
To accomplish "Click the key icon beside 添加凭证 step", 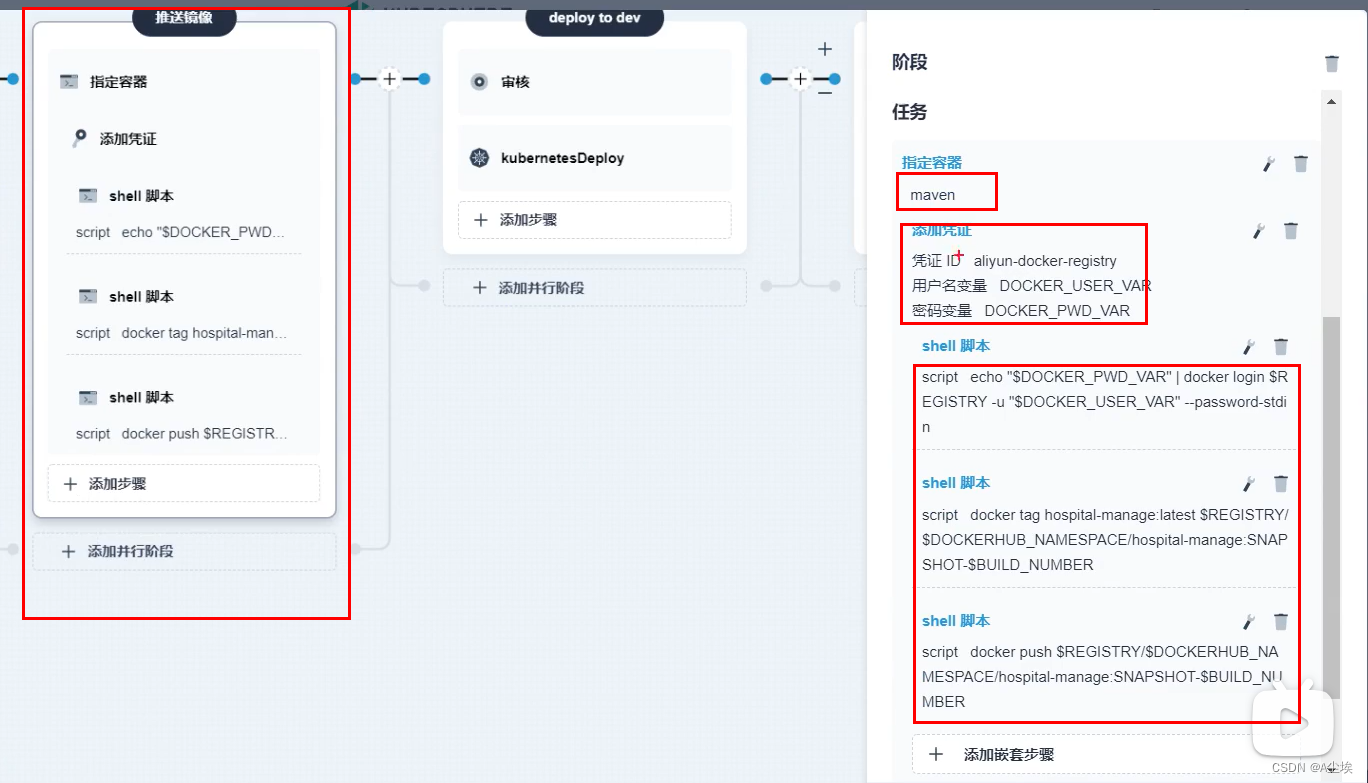I will (80, 139).
